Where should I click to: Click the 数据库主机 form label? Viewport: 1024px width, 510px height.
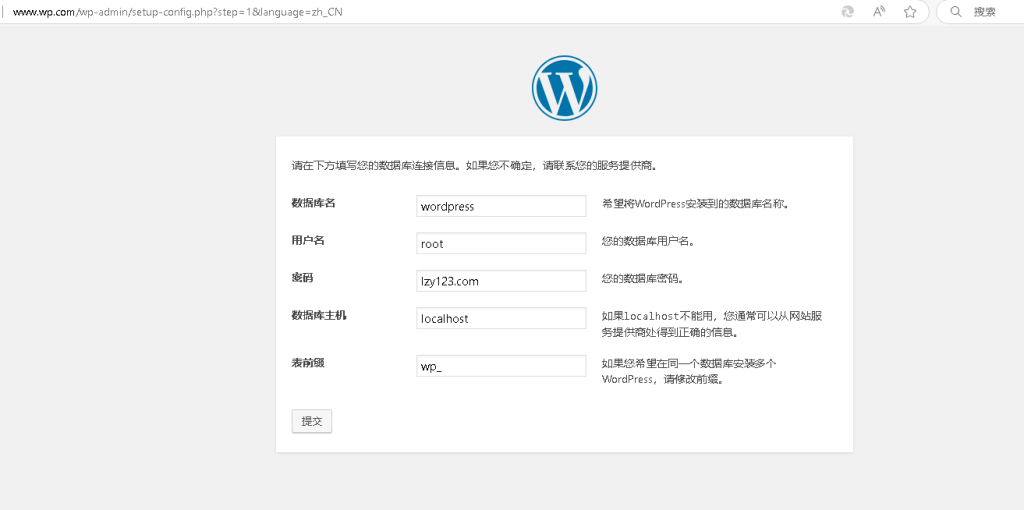(319, 315)
